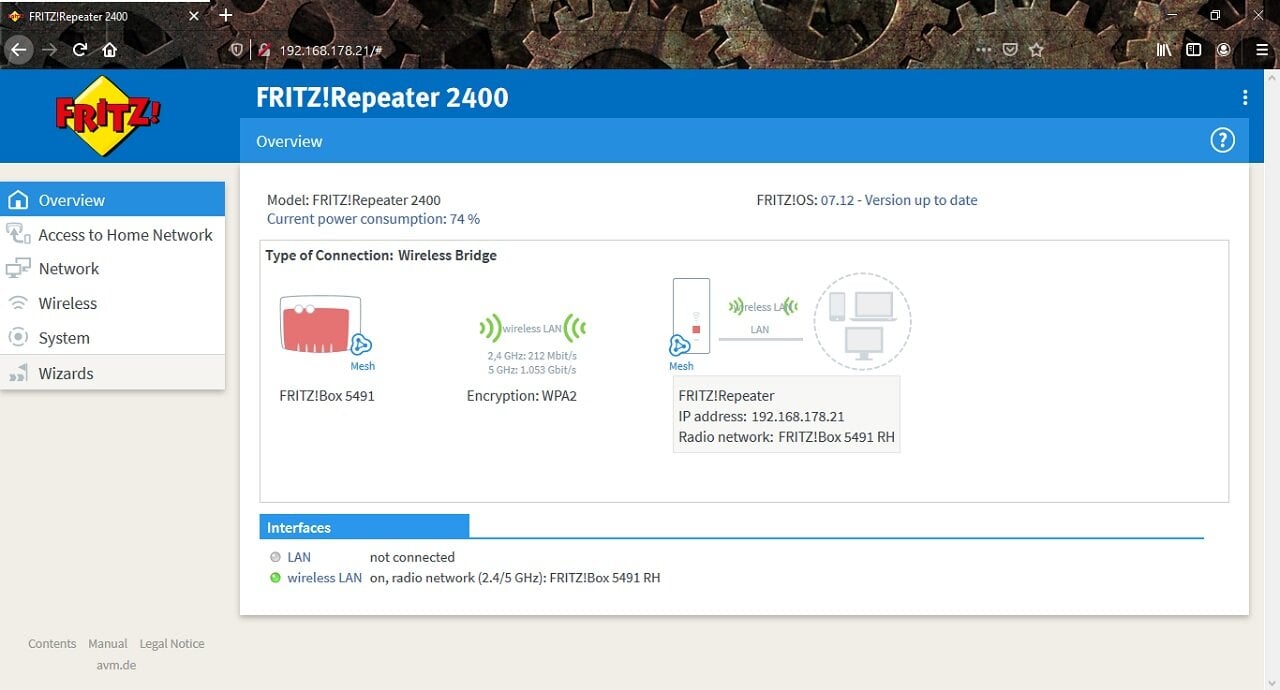Close the FRITZ!Repeater 2400 browser tab
The width and height of the screenshot is (1280, 690).
click(193, 16)
